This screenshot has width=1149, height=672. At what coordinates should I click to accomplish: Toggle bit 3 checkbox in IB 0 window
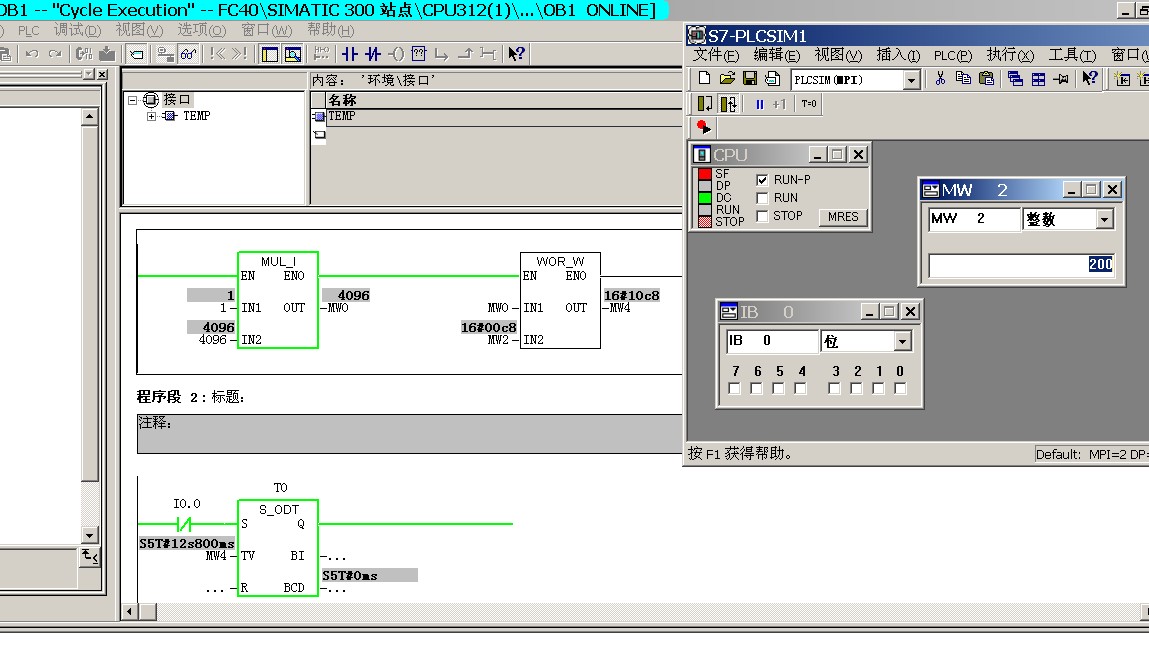click(835, 388)
